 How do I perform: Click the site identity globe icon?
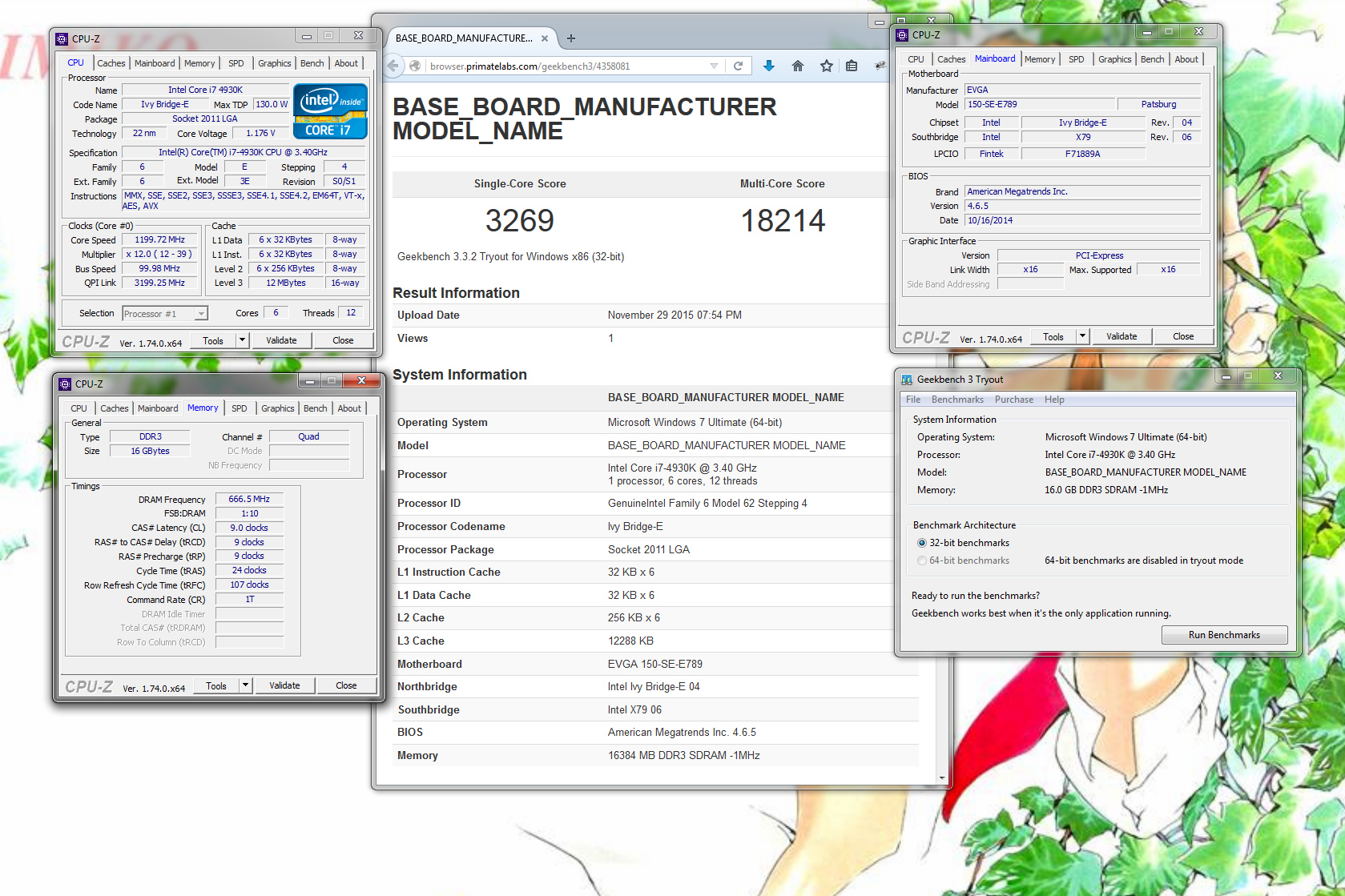pos(415,66)
